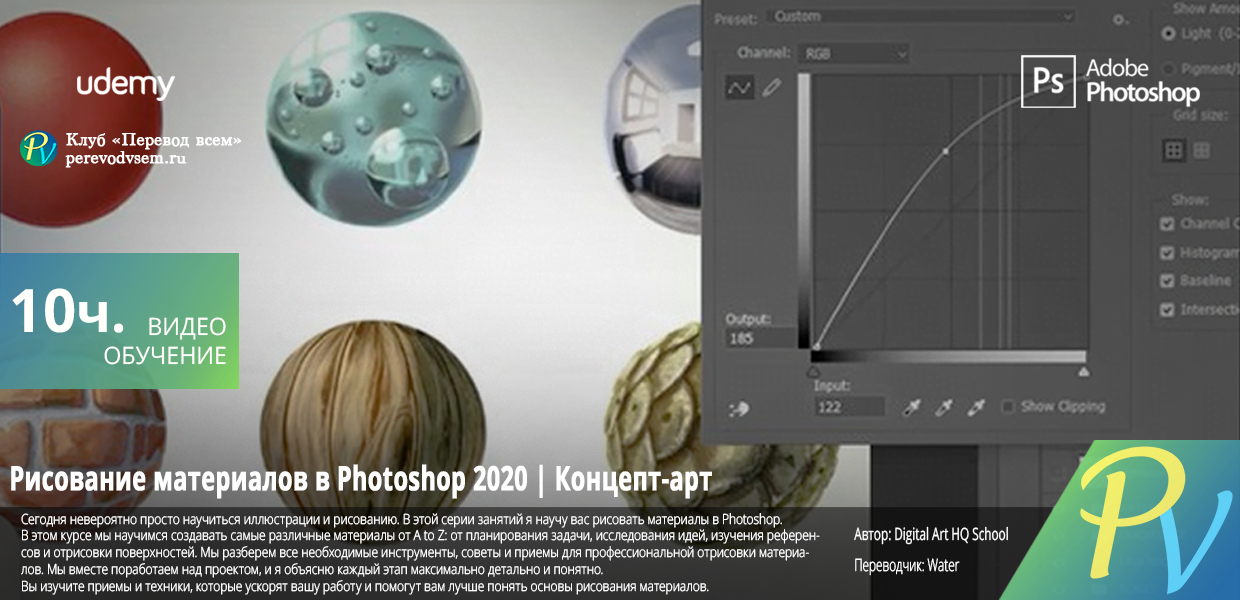Open the perevodvsem.ru link

coord(125,159)
